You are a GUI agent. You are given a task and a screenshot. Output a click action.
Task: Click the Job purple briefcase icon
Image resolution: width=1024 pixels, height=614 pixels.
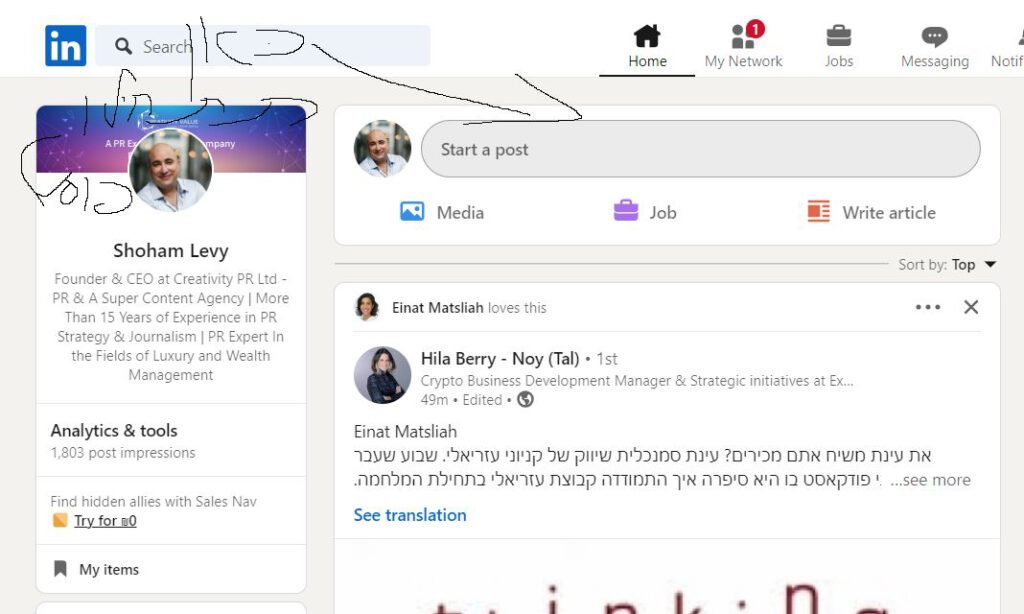(x=626, y=211)
